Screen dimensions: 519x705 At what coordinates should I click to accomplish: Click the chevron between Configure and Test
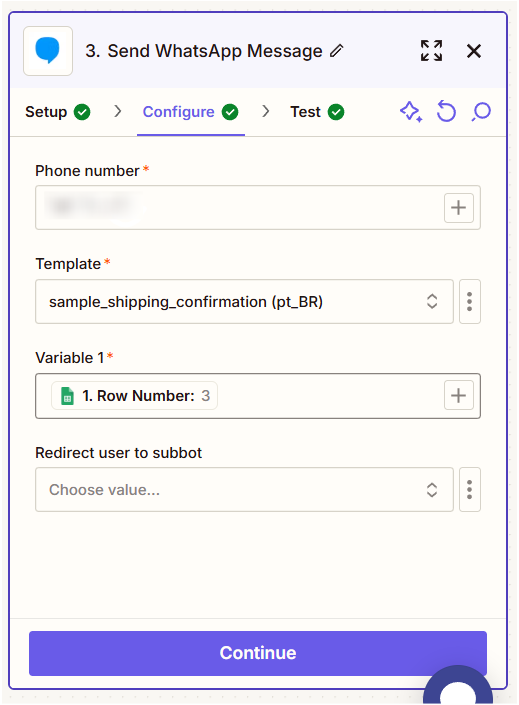(266, 111)
